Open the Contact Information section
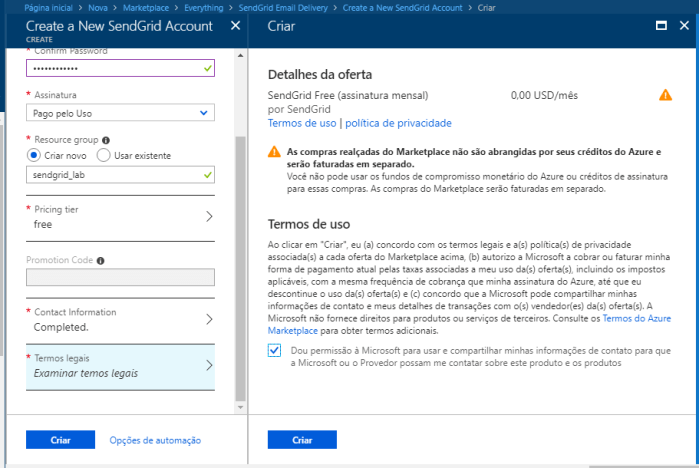This screenshot has height=468, width=699. pos(120,319)
